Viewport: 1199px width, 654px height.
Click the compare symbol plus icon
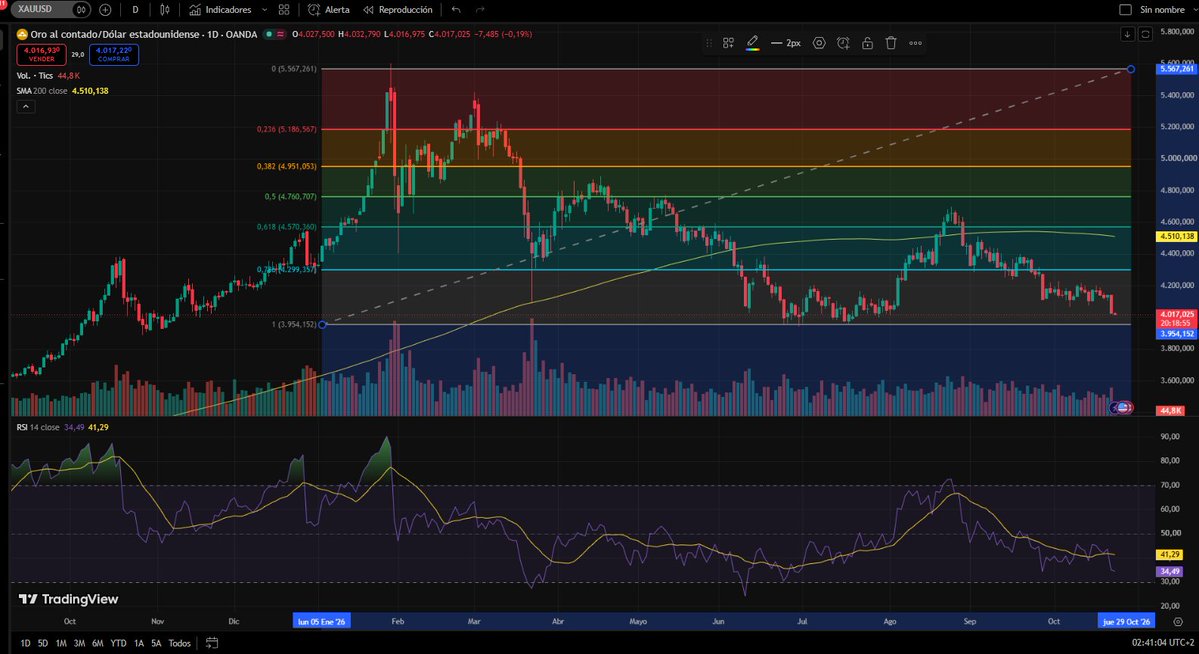[x=106, y=10]
